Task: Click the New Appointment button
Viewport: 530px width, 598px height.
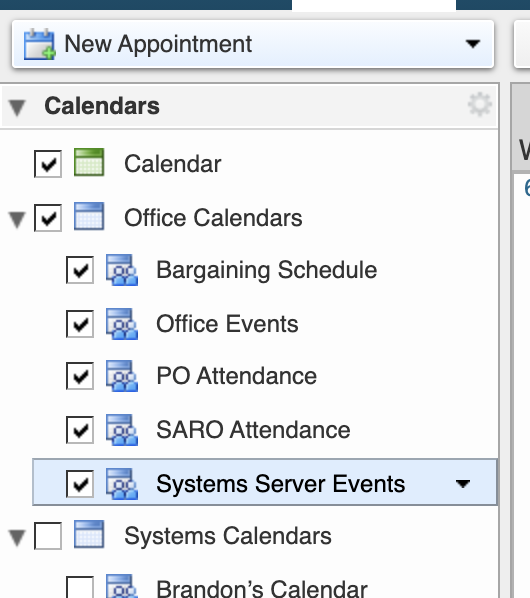Action: coord(253,44)
